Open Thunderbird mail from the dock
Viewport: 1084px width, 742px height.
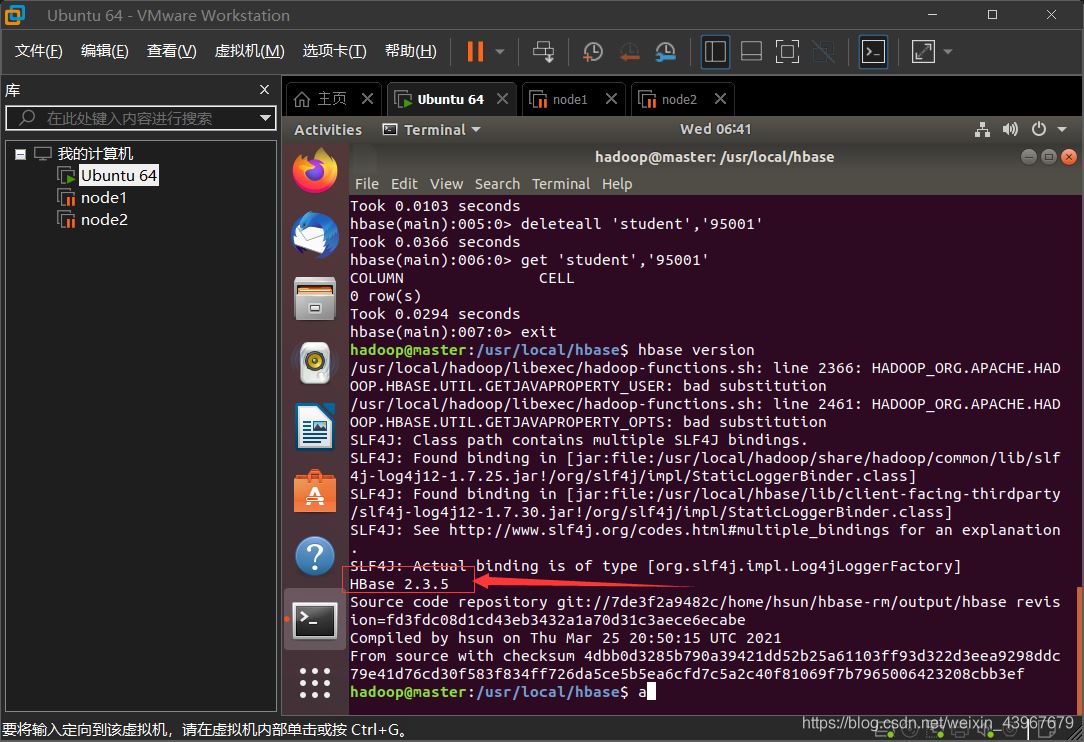pos(315,235)
